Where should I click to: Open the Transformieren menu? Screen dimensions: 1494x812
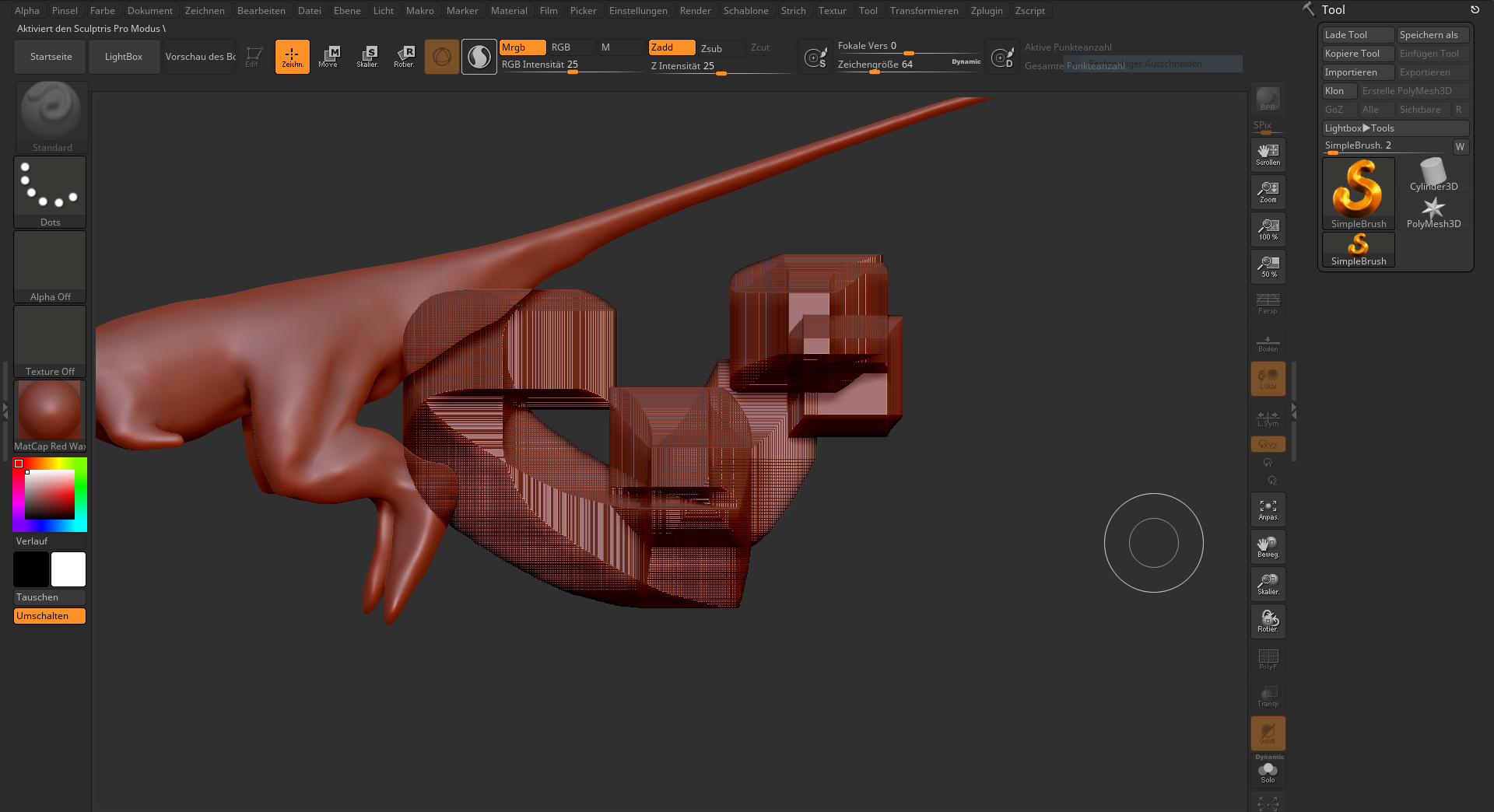point(924,10)
